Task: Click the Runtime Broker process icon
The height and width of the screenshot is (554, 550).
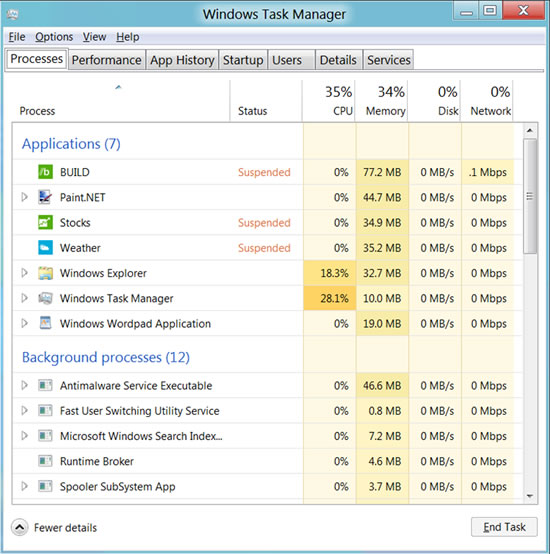Action: (x=45, y=461)
